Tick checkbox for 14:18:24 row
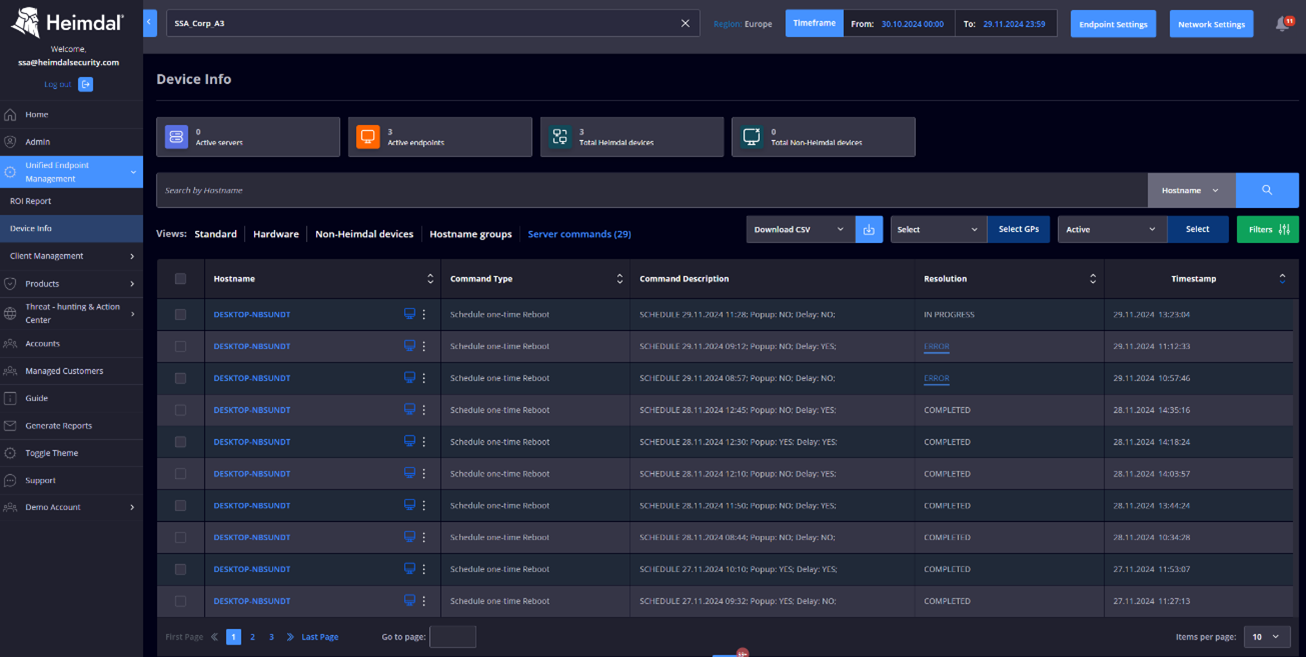Viewport: 1306px width, 657px height. [x=180, y=441]
